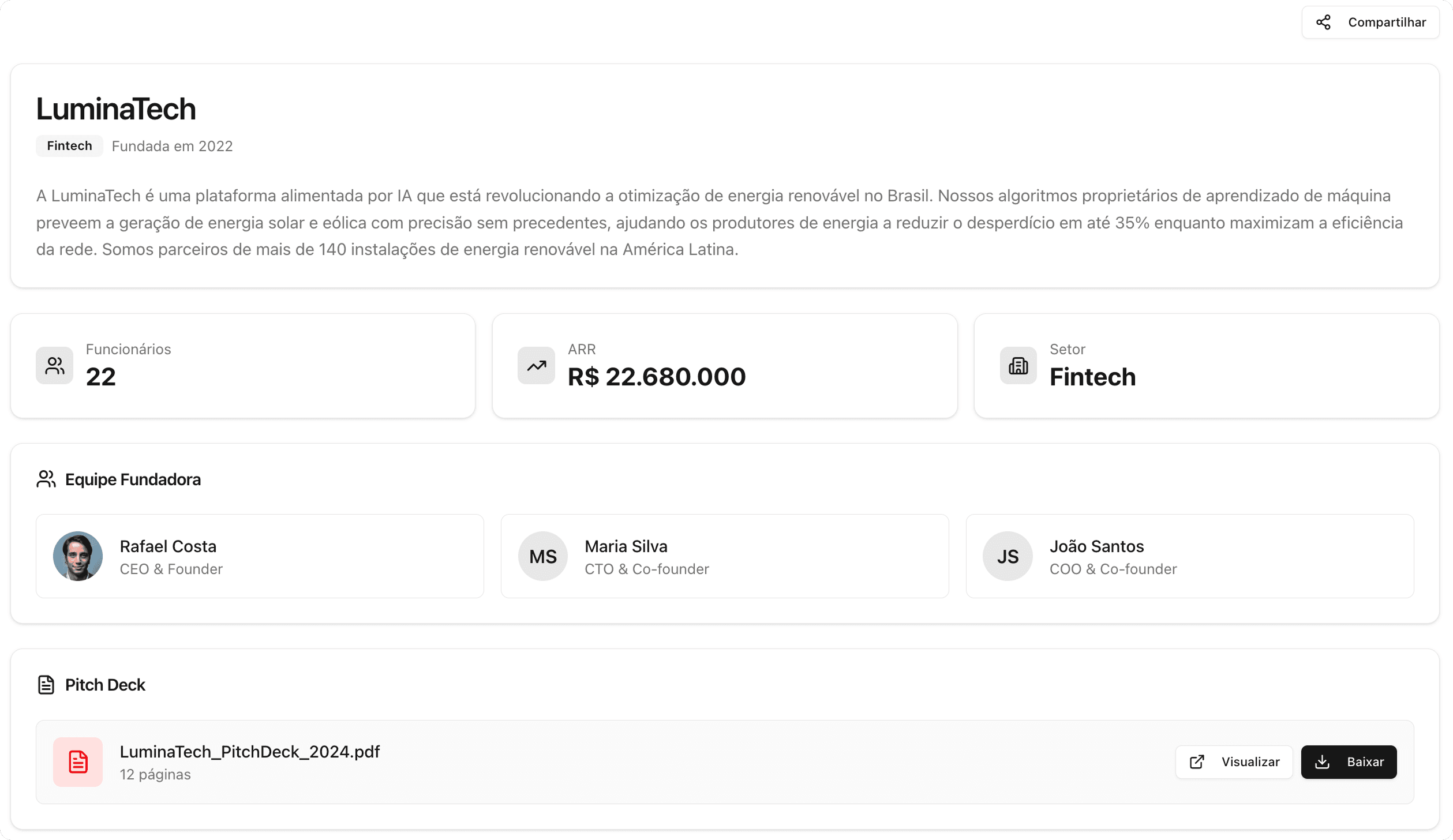Open the red PDF file icon
This screenshot has width=1453, height=840.
(77, 762)
